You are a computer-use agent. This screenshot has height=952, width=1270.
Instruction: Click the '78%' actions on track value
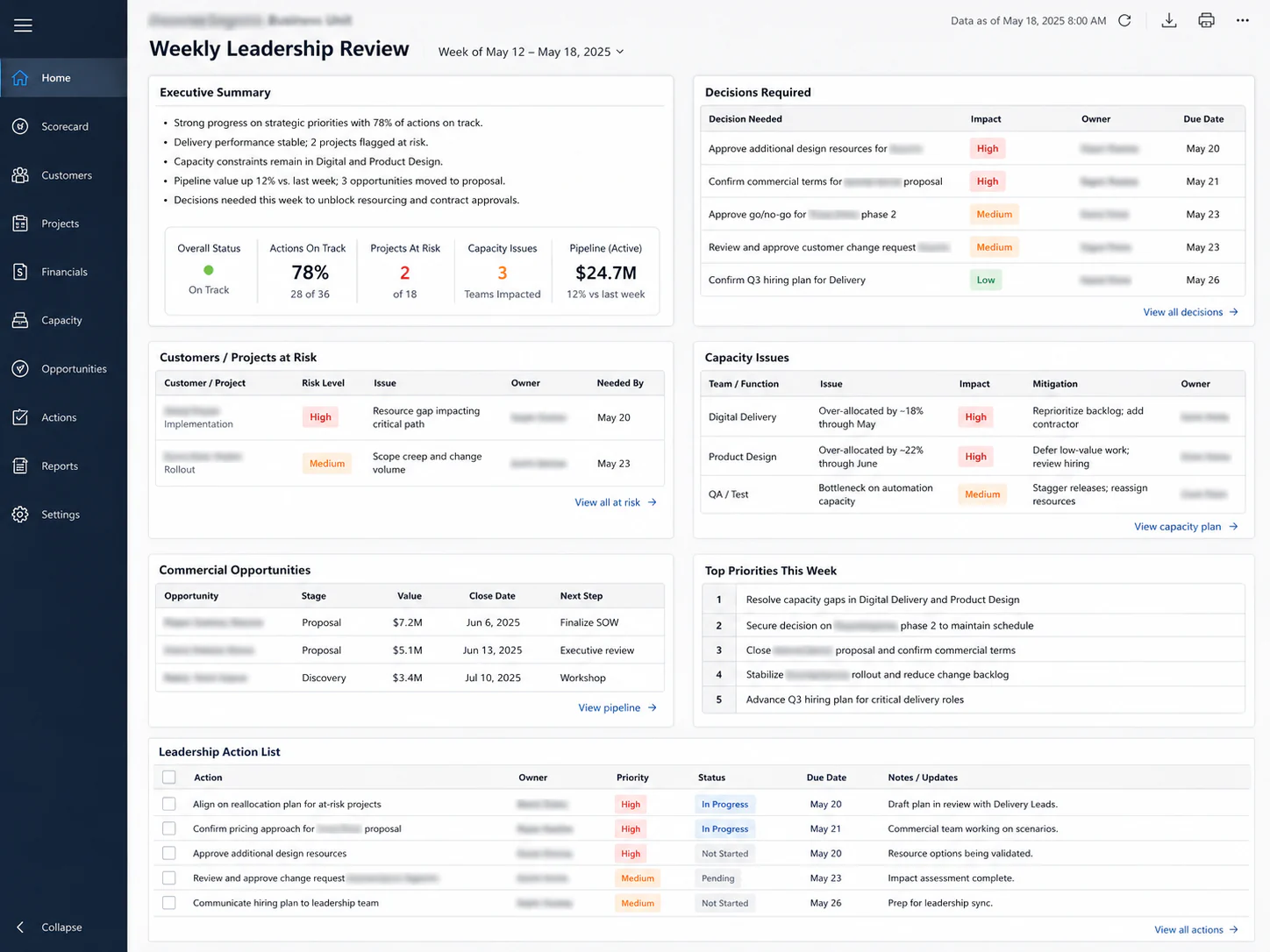[x=310, y=273]
